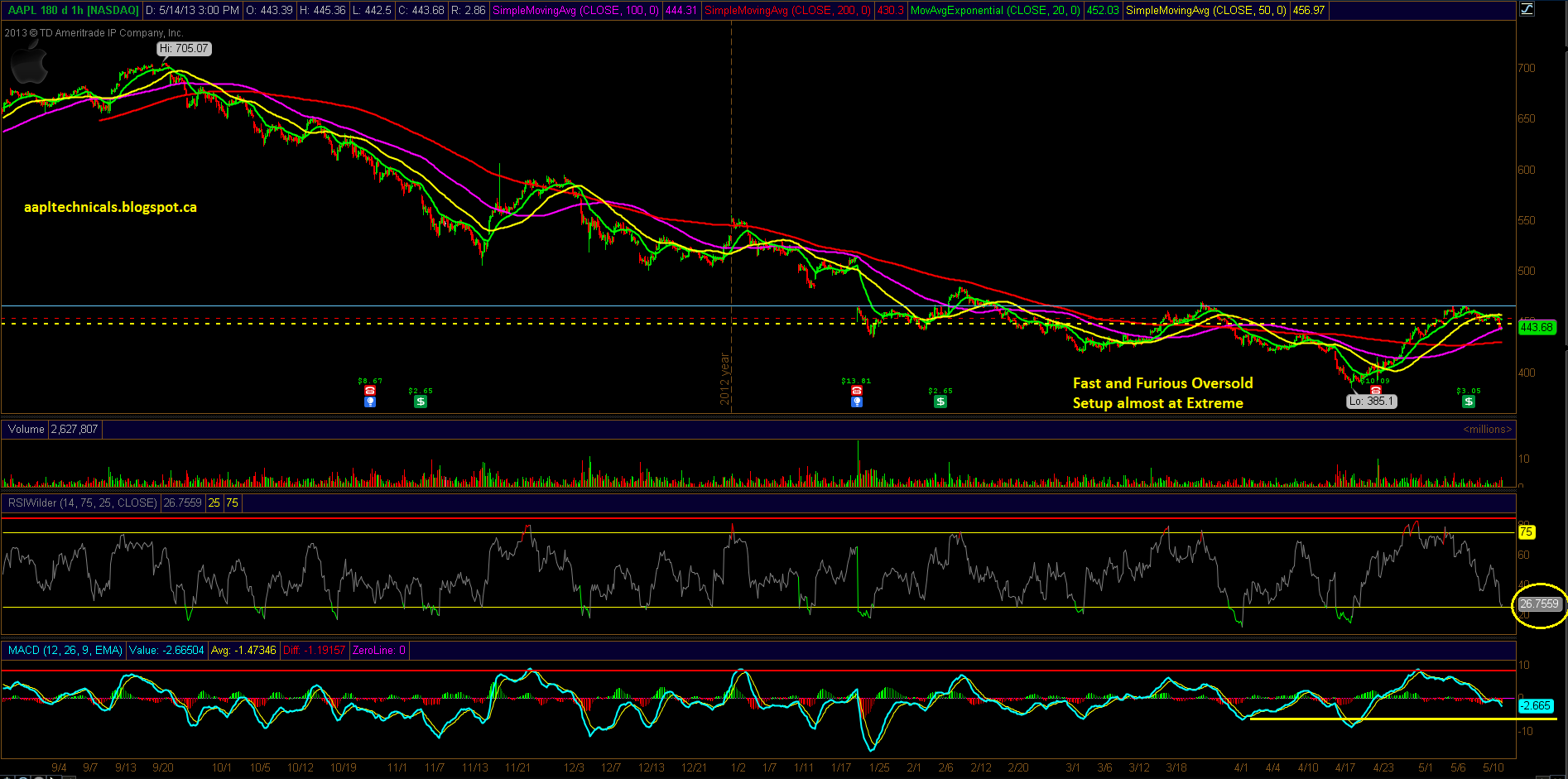Image resolution: width=1568 pixels, height=779 pixels.
Task: Click the aapltechnicals.blogspot.ca chart annotation
Action: coord(110,207)
